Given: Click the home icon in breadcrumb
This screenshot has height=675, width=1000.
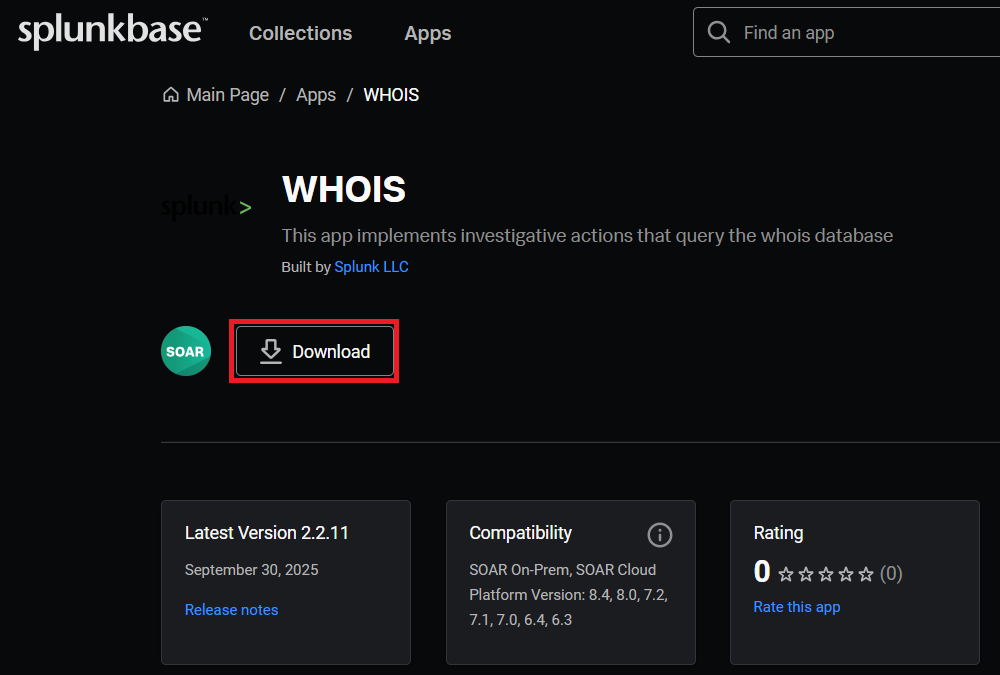Looking at the screenshot, I should (x=171, y=95).
